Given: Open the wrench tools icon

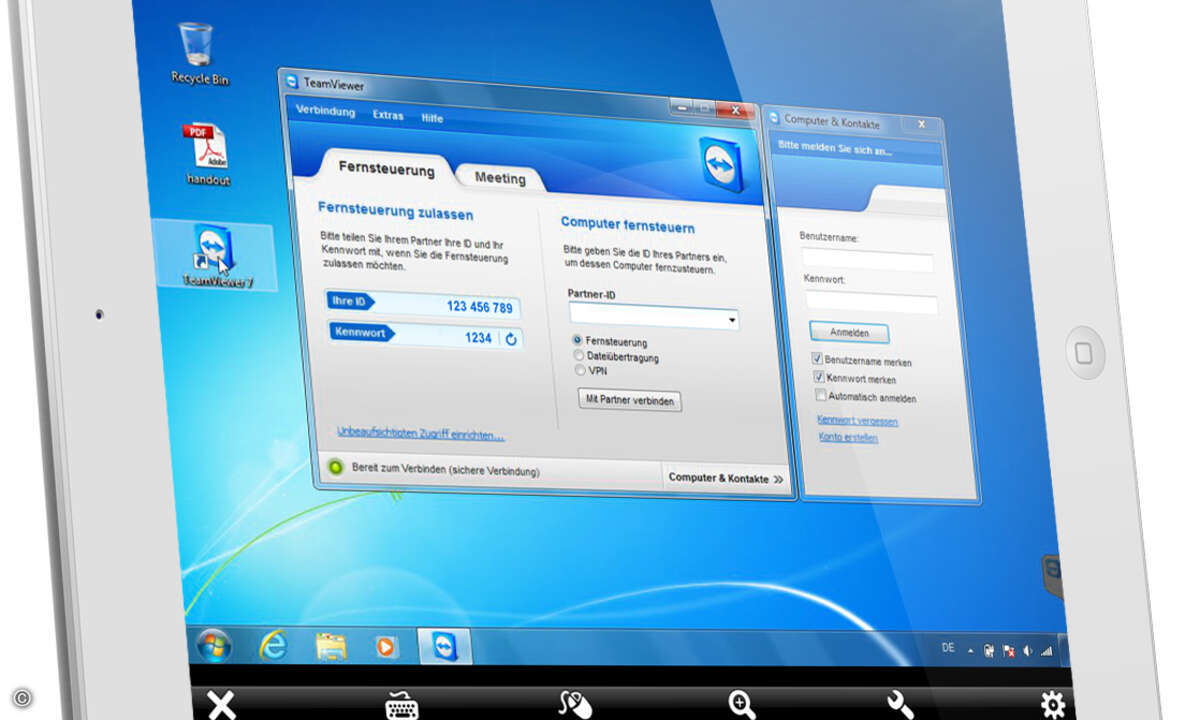Looking at the screenshot, I should point(899,704).
